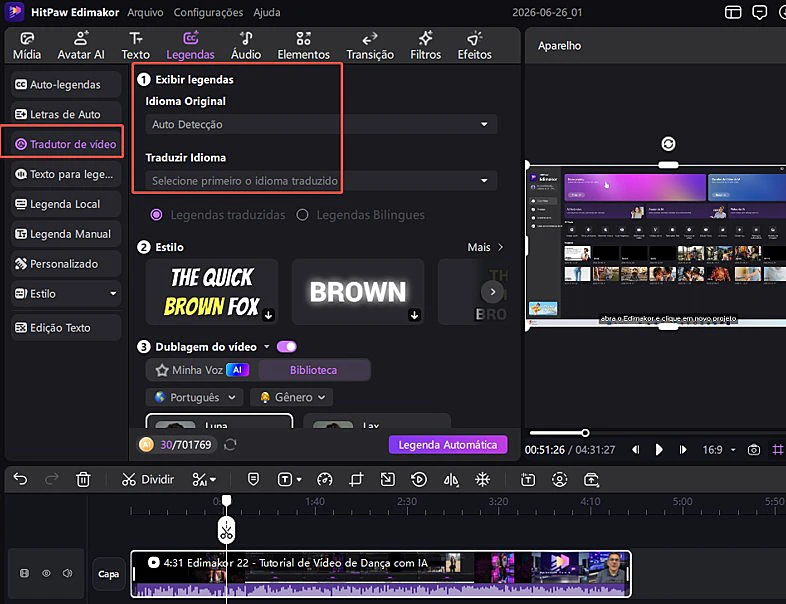
Task: Switch to the Minha Voz tab
Action: pos(202,370)
